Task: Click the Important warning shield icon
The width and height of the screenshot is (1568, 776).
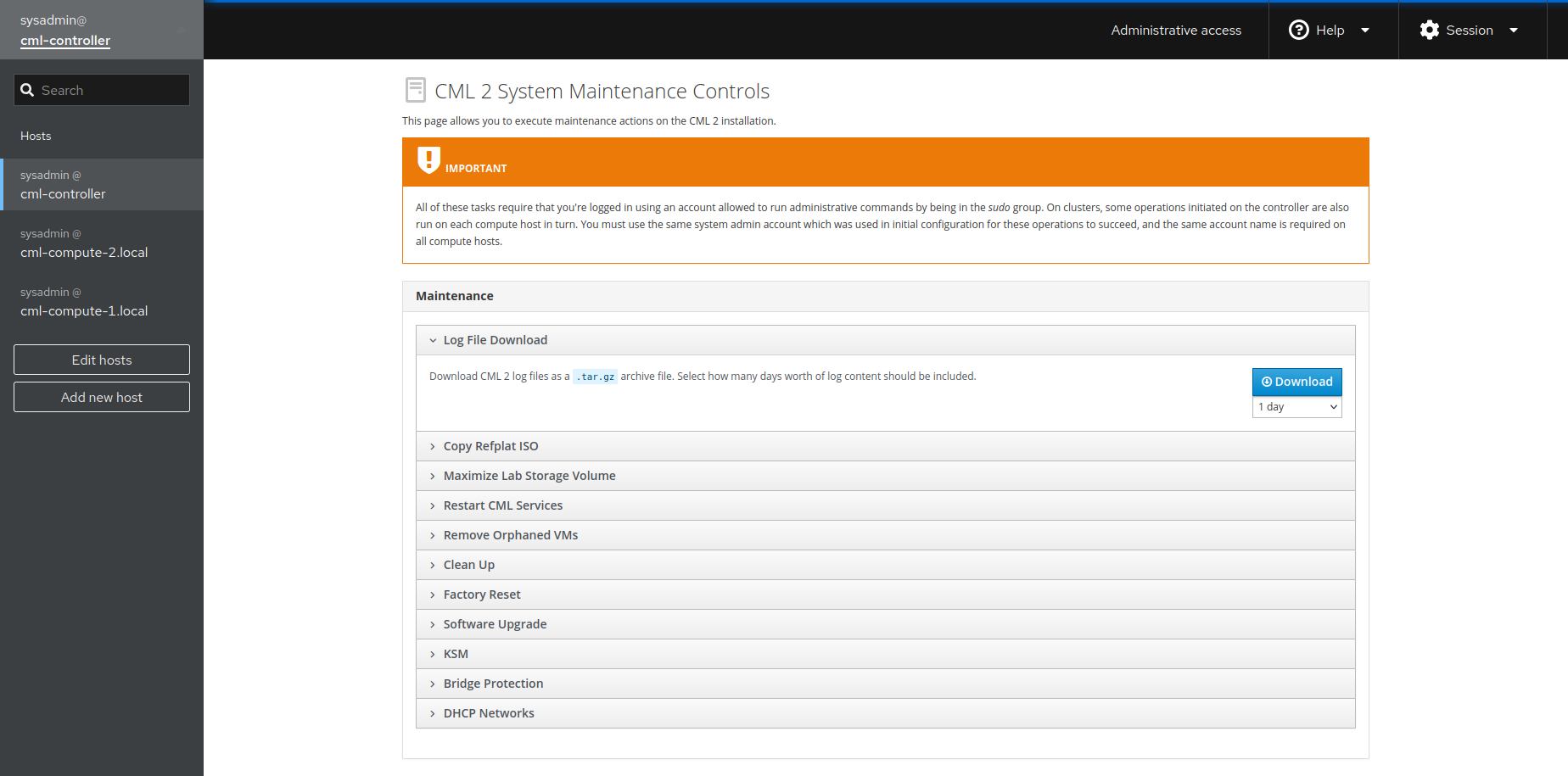Action: [428, 159]
